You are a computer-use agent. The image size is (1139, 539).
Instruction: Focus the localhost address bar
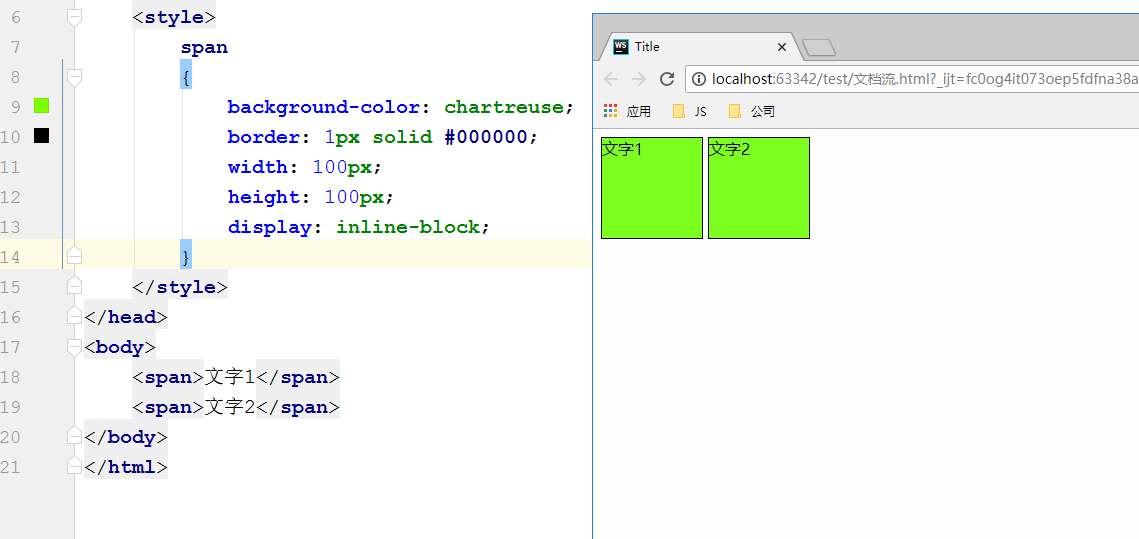[912, 79]
